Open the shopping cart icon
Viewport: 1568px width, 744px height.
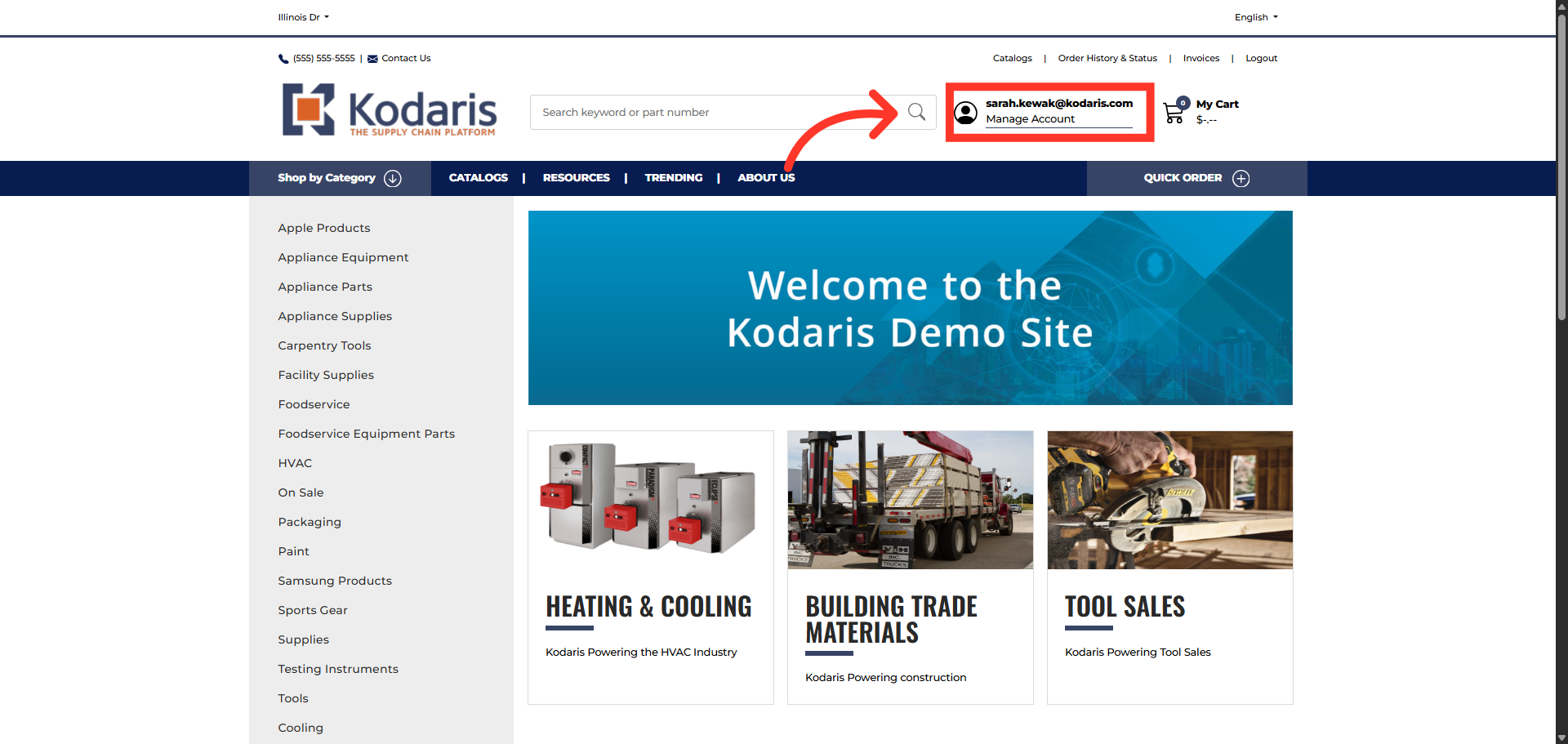click(1175, 112)
